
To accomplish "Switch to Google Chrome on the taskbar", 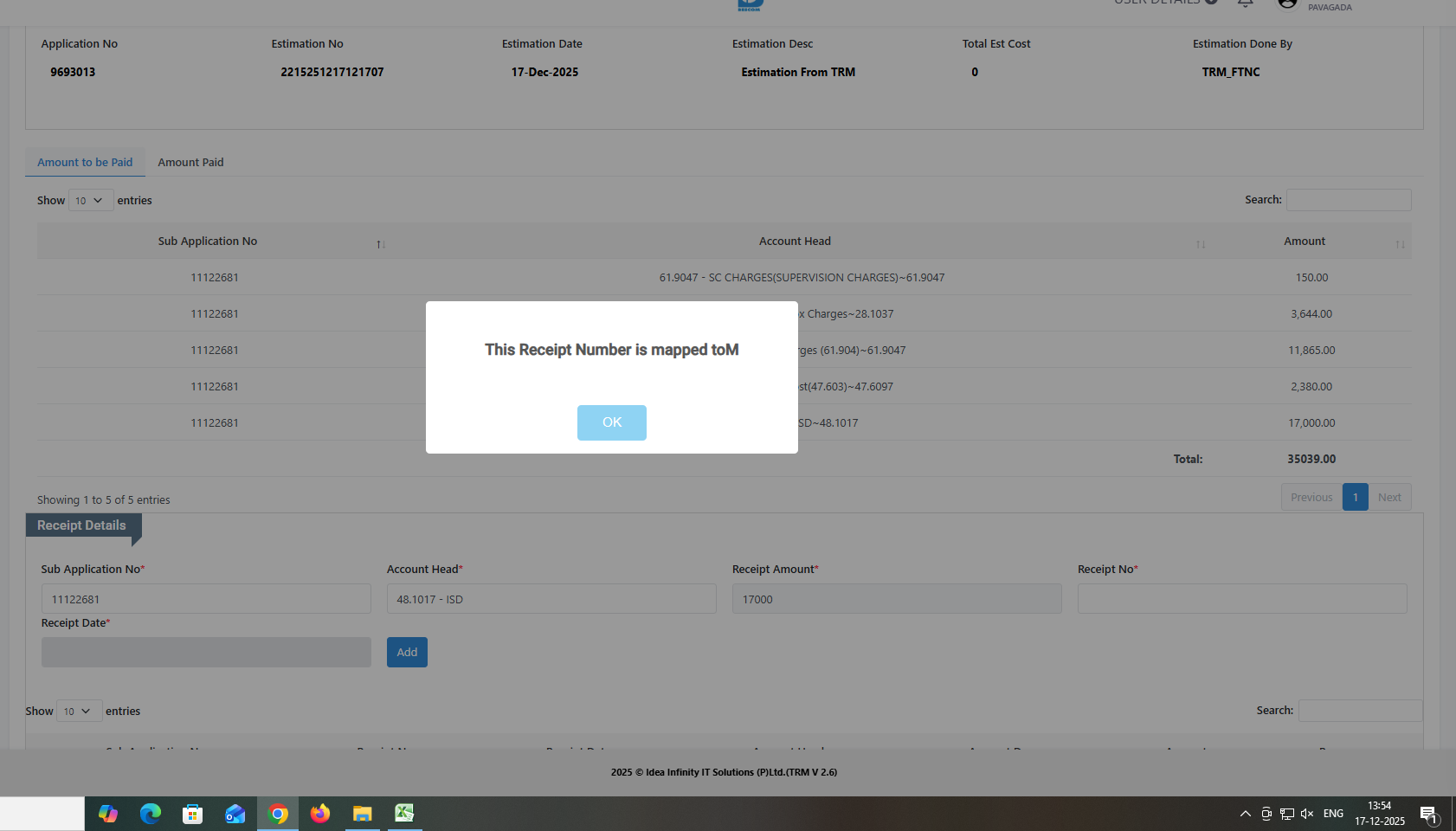I will pos(278,814).
